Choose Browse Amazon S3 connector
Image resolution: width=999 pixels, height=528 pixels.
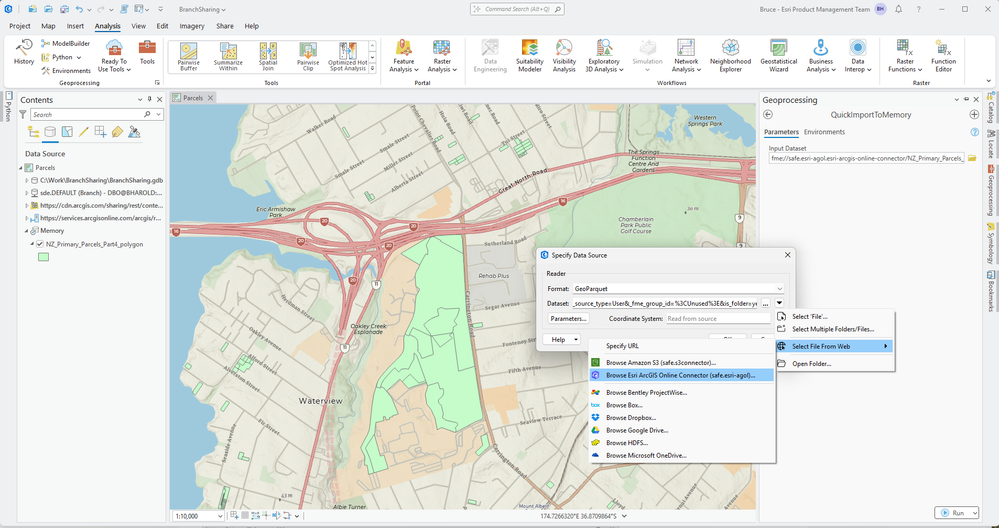click(682, 362)
